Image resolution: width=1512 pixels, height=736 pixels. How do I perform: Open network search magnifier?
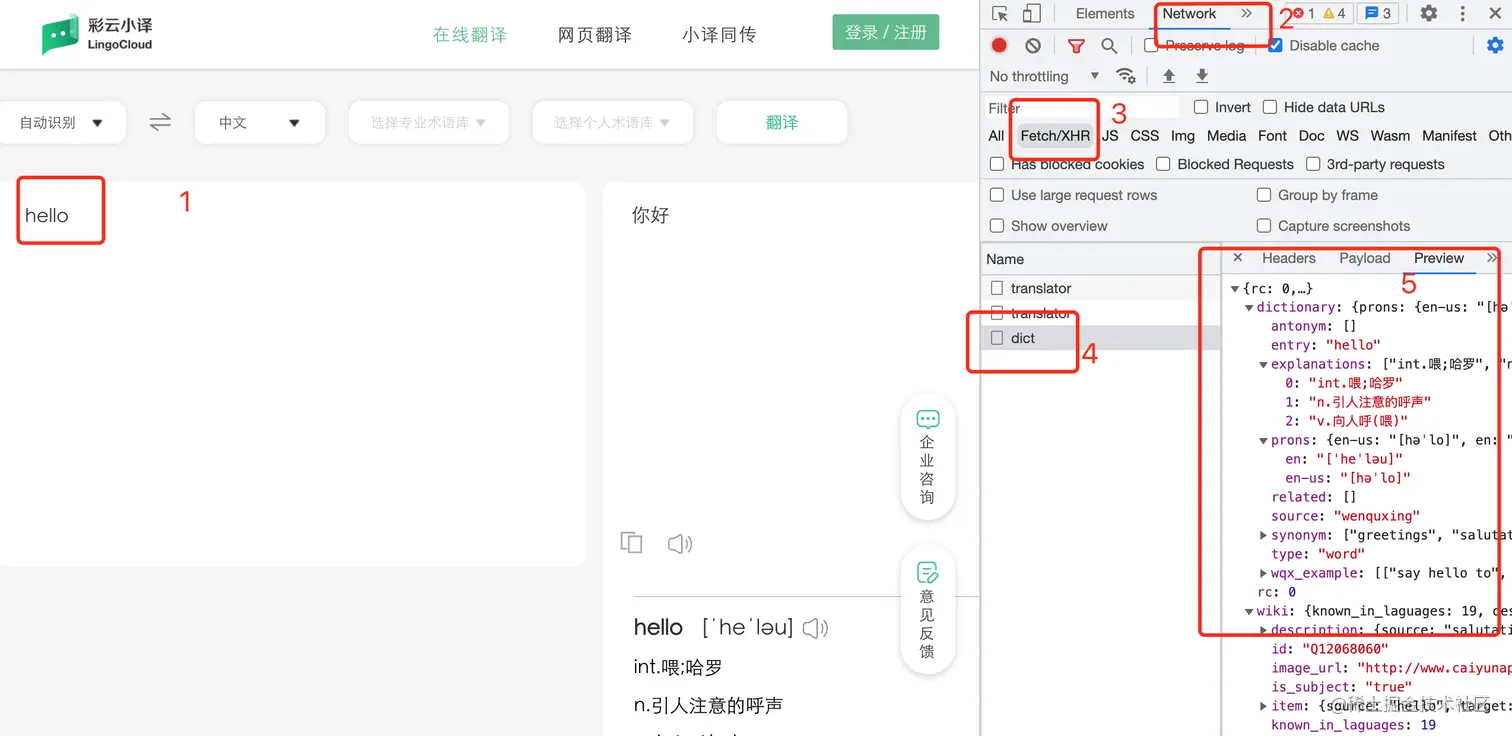(x=1109, y=45)
